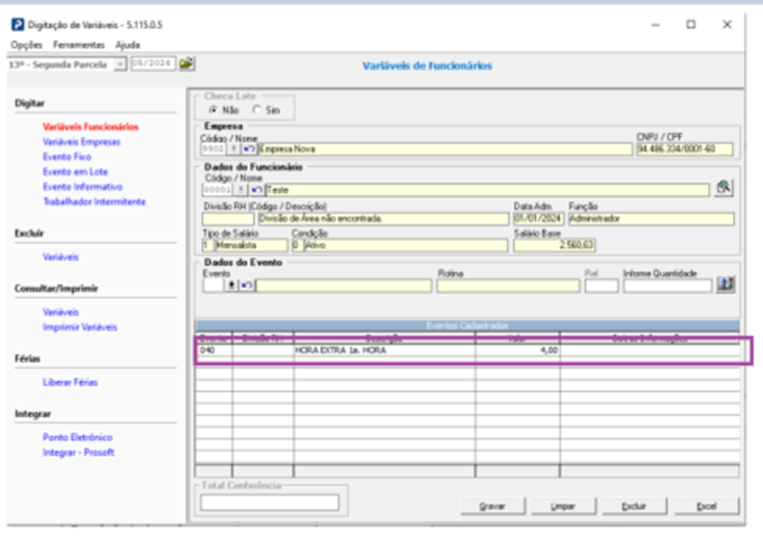Click the Salário Base field
This screenshot has width=763, height=539.
pyautogui.click(x=554, y=245)
